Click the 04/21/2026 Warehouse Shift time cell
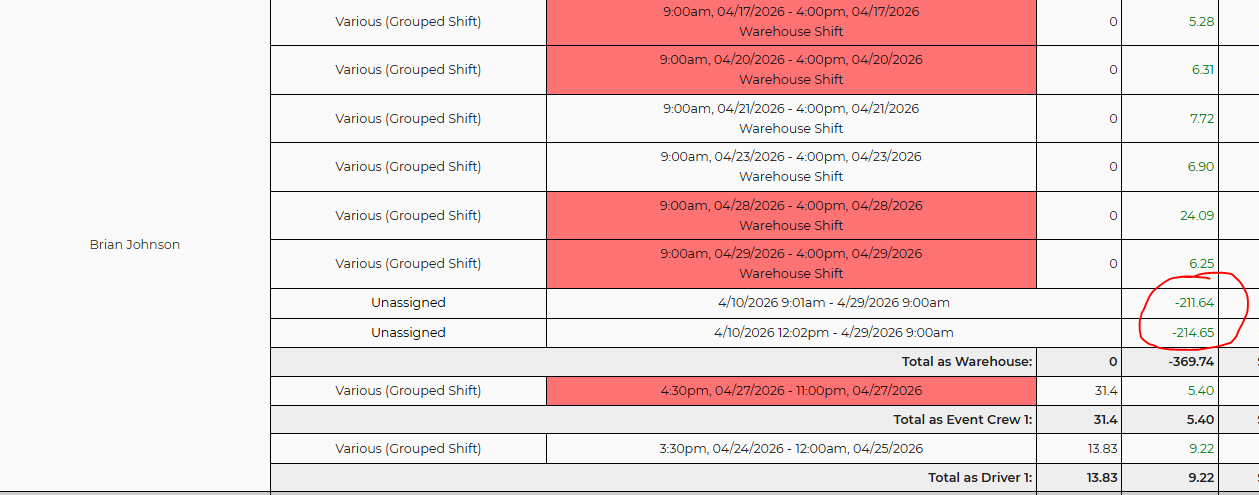The height and width of the screenshot is (495, 1259). (x=791, y=118)
